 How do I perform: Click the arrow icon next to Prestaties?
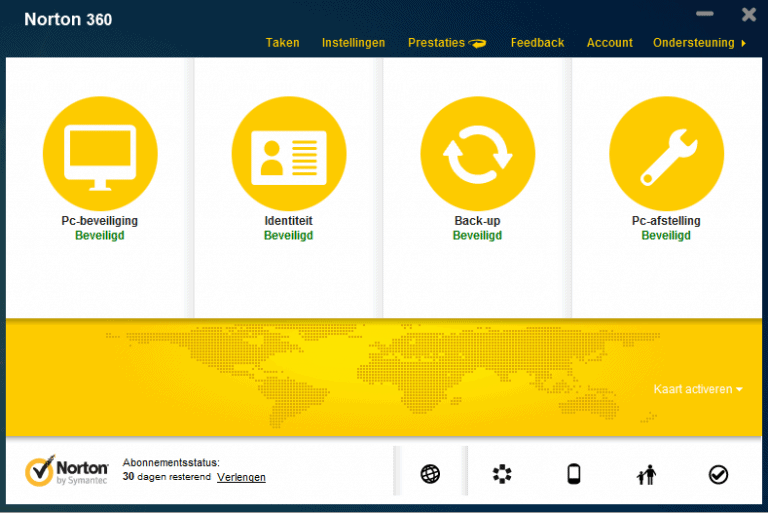click(477, 43)
